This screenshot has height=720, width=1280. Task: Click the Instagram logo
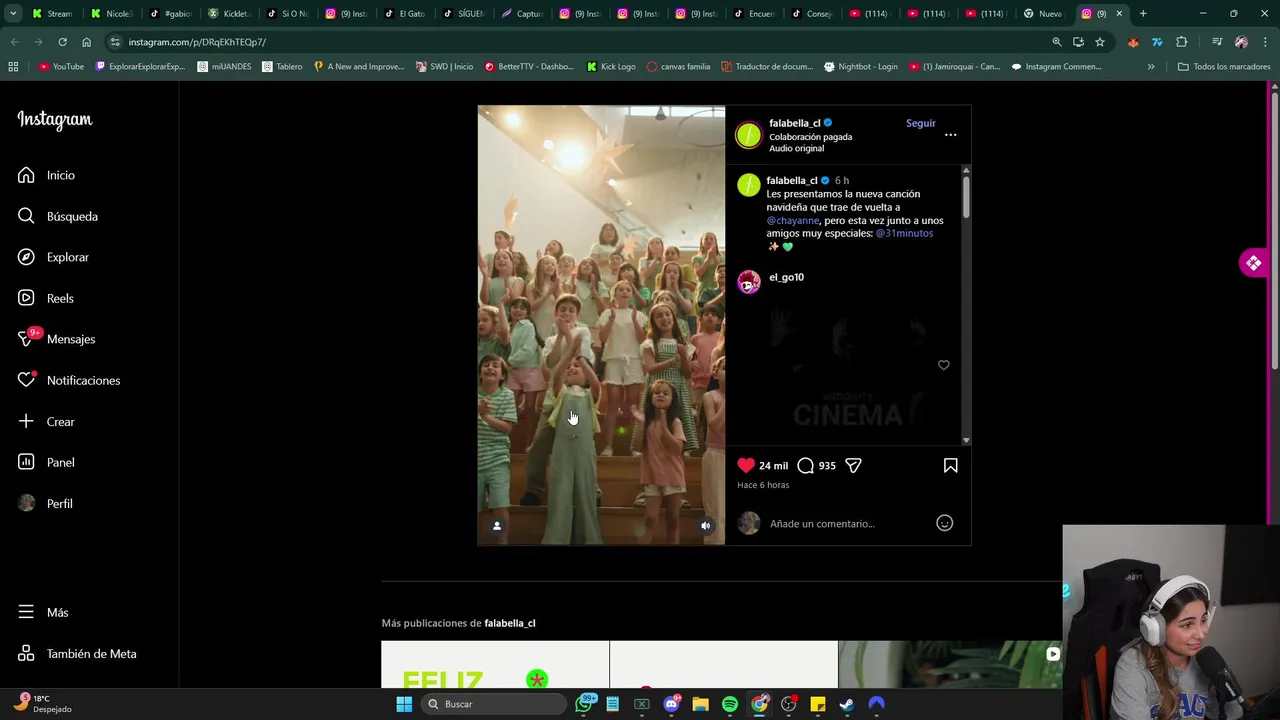[x=54, y=119]
